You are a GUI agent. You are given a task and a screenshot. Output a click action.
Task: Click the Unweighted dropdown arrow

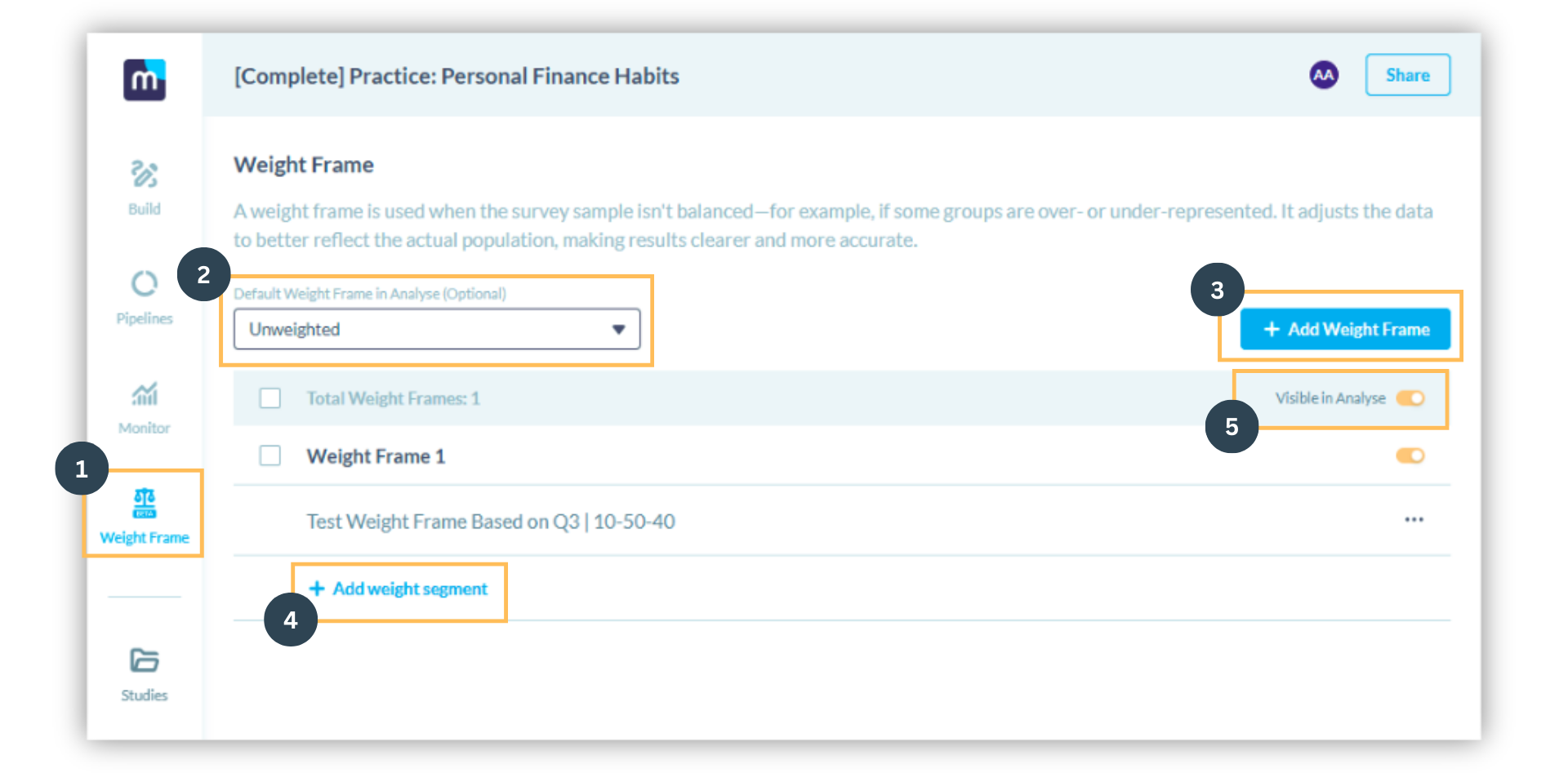[x=618, y=329]
